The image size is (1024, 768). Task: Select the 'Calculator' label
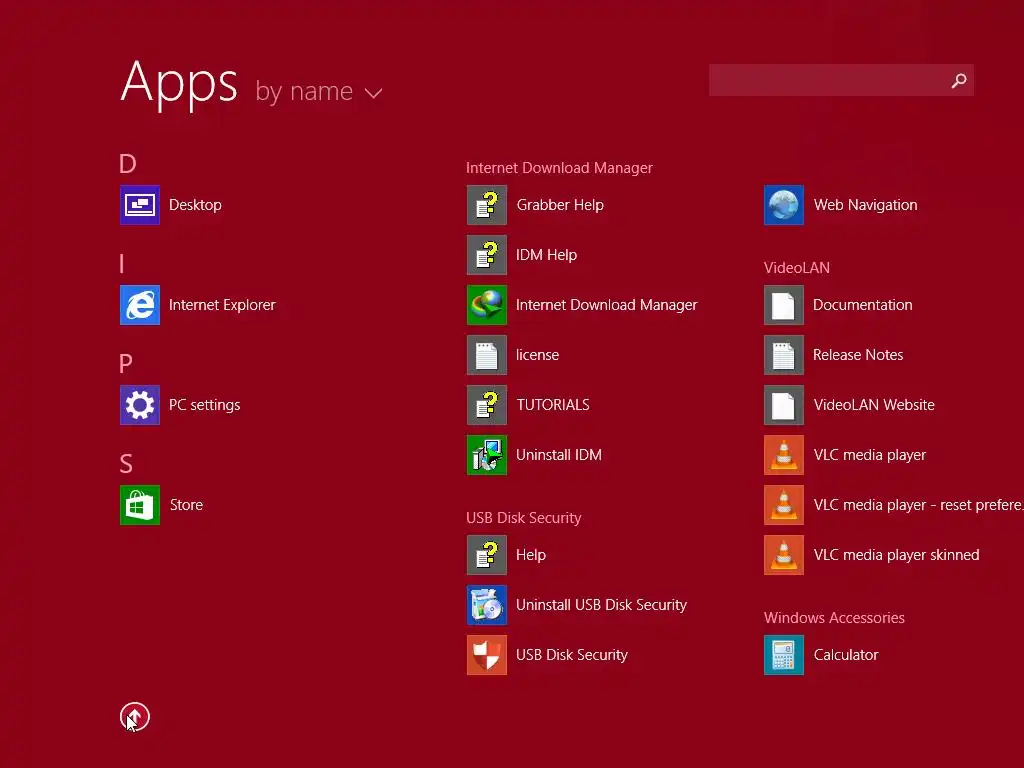pos(846,654)
